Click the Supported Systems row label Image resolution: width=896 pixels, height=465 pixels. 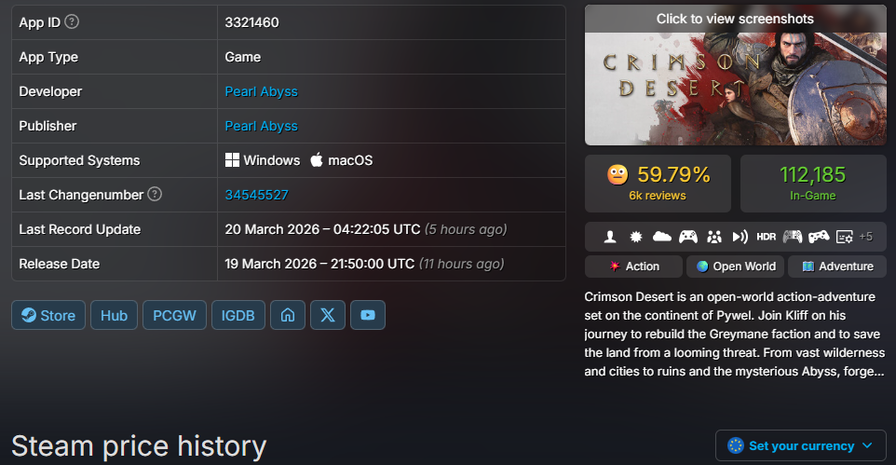[79, 161]
